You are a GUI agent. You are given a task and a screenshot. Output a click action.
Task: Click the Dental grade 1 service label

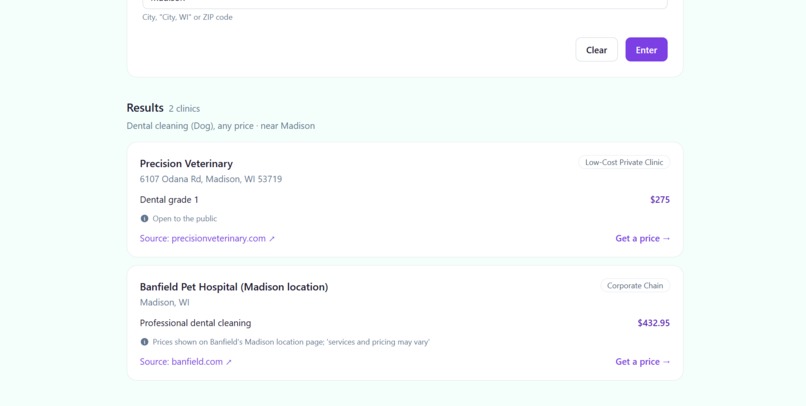[169, 199]
